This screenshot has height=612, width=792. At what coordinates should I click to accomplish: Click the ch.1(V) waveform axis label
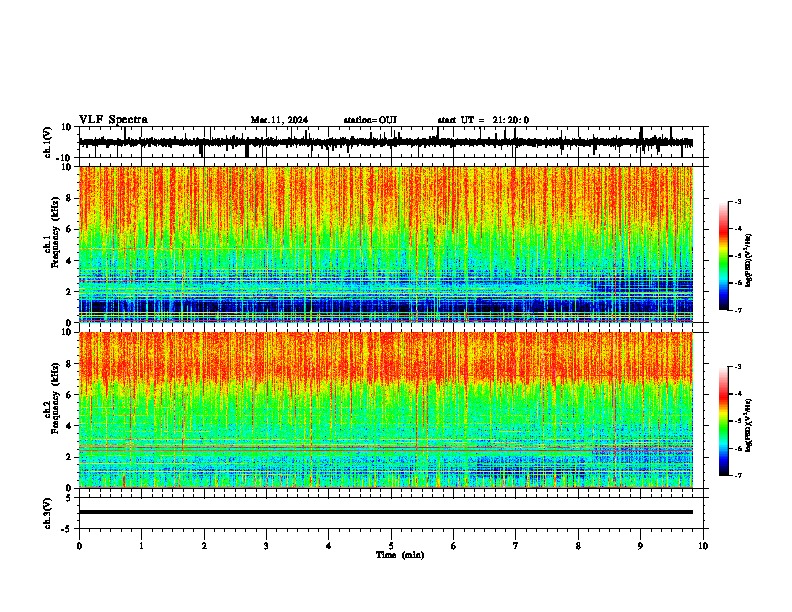[x=48, y=142]
